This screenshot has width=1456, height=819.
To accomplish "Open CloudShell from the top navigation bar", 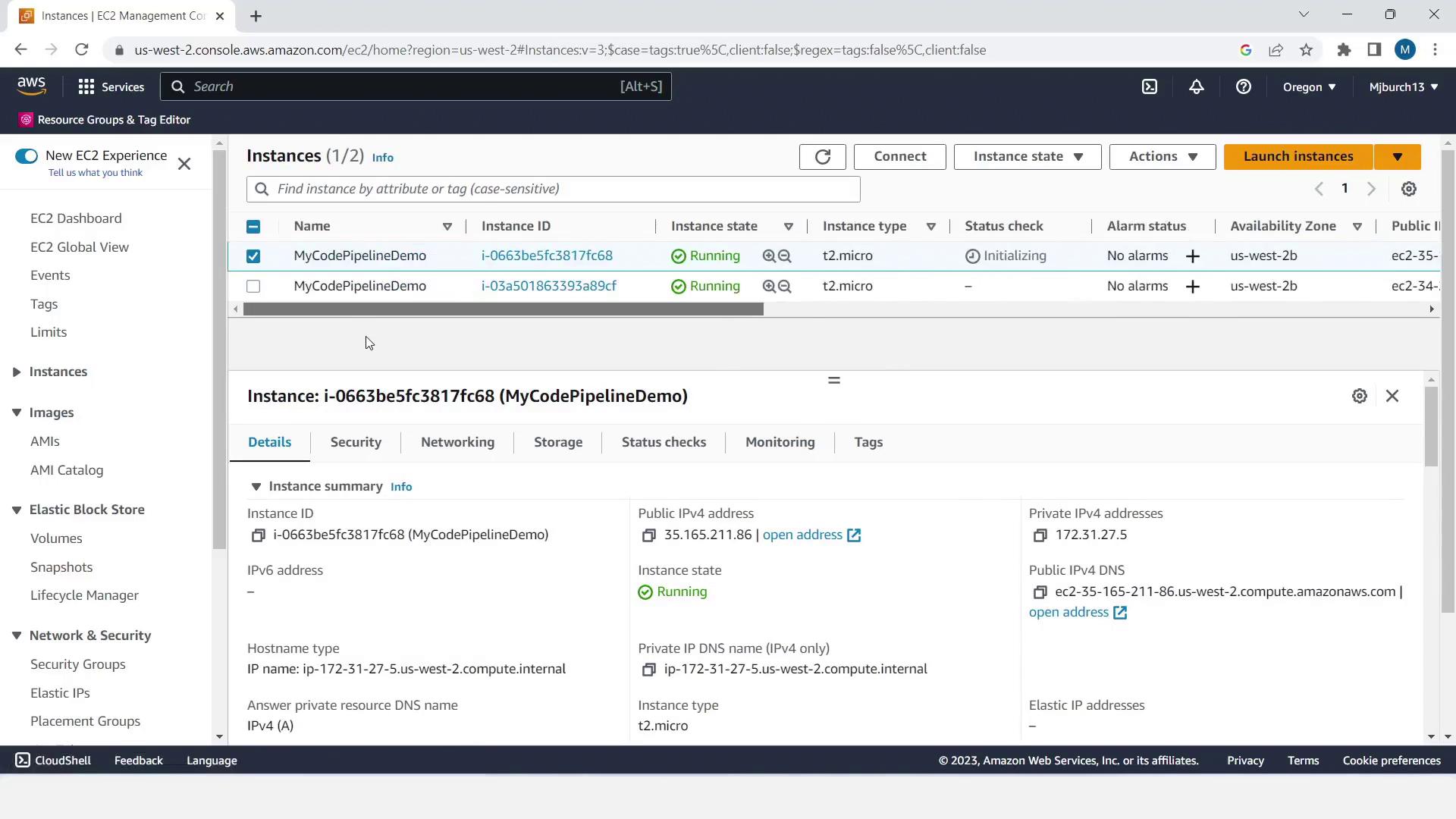I will pyautogui.click(x=1150, y=87).
